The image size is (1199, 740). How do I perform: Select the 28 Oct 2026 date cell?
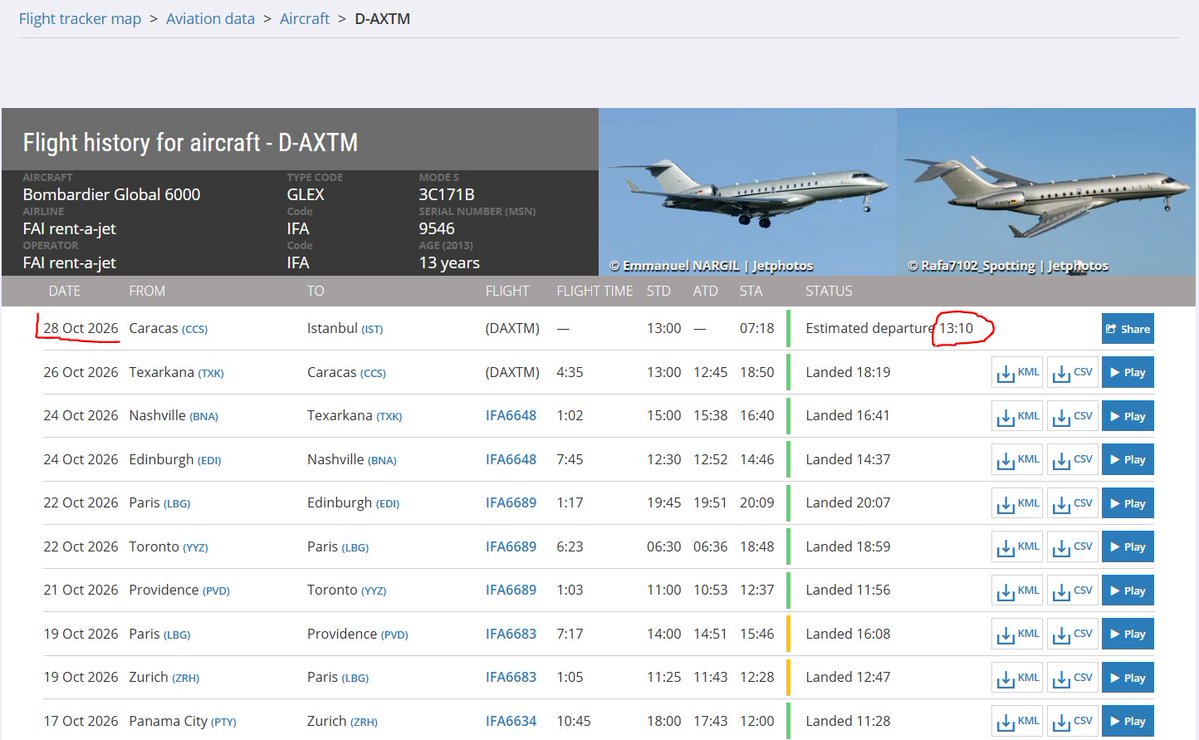pos(80,329)
